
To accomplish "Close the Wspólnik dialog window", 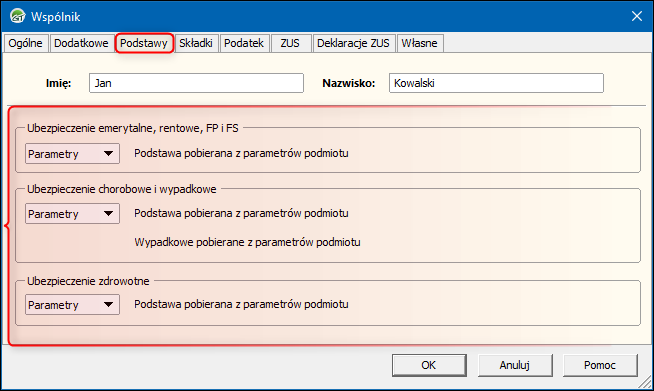I will pos(636,16).
